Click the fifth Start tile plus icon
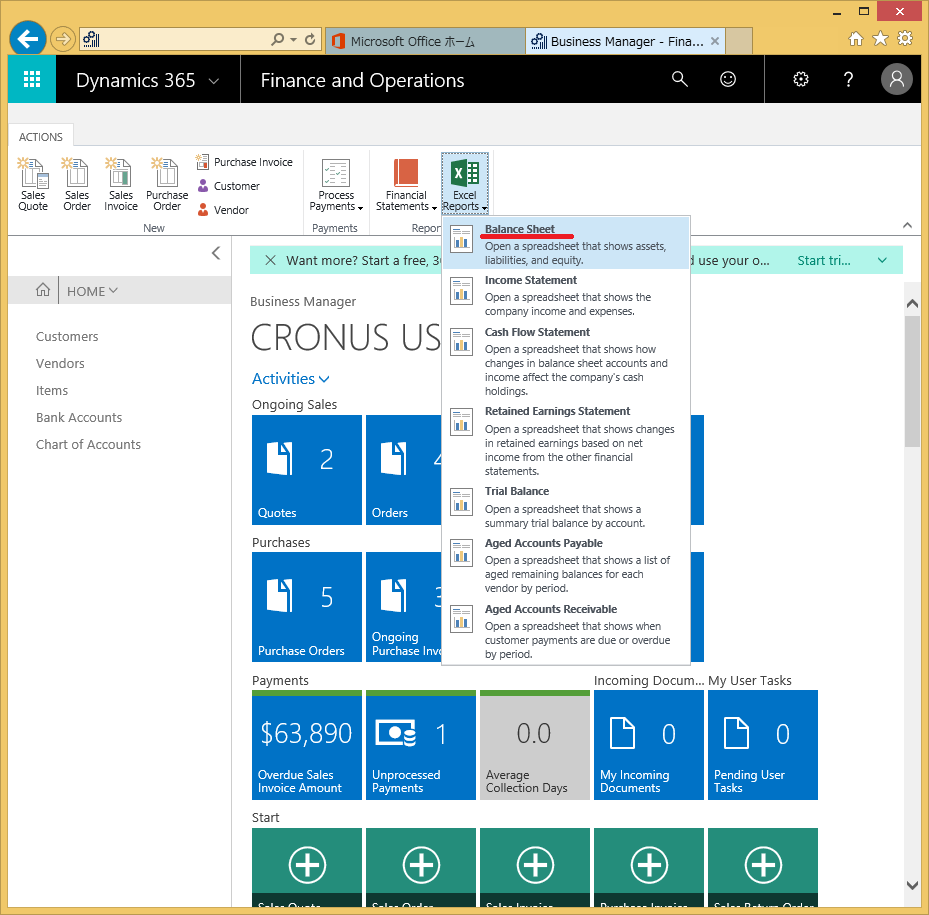The image size is (929, 915). (763, 865)
